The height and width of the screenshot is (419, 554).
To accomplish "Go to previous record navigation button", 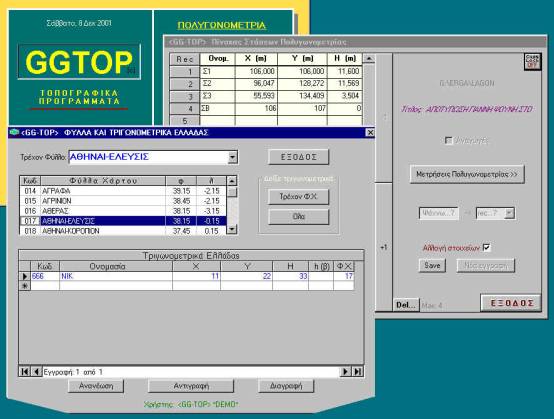I will tap(36, 372).
